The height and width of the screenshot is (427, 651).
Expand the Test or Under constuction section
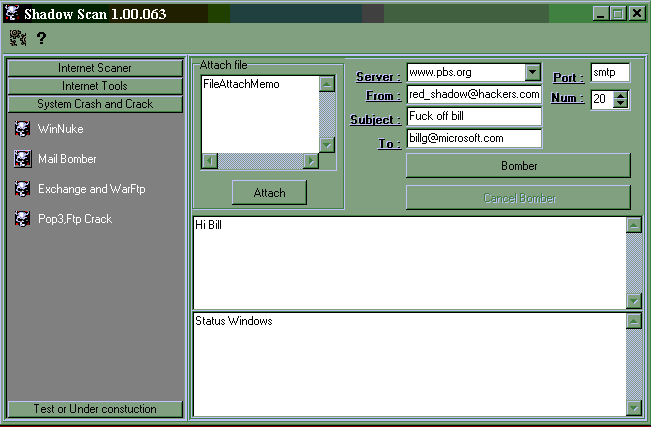pos(95,409)
